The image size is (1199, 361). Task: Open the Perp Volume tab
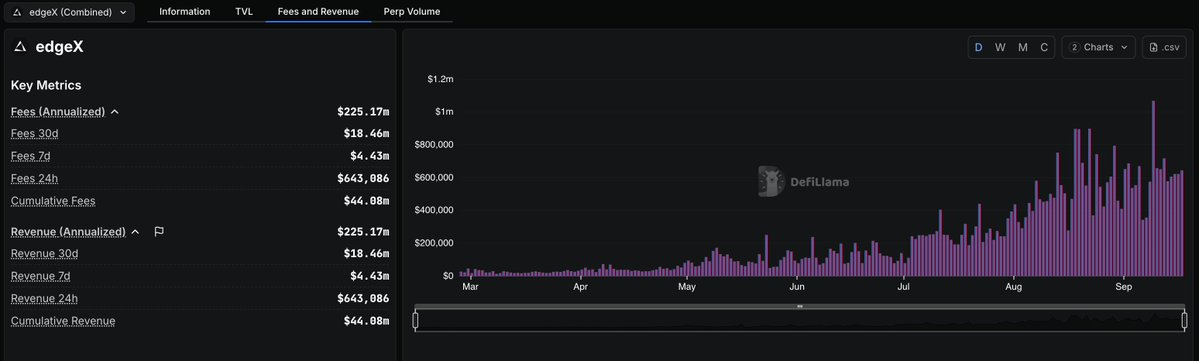412,11
